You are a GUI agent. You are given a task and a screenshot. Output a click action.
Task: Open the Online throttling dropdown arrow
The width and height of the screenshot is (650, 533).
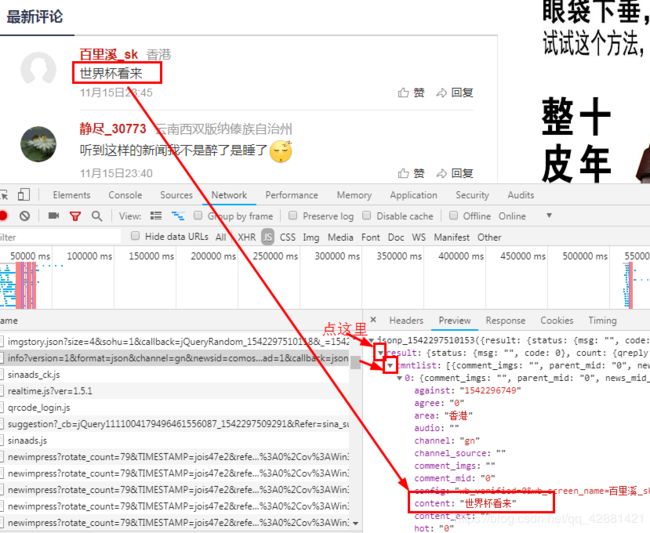[549, 216]
